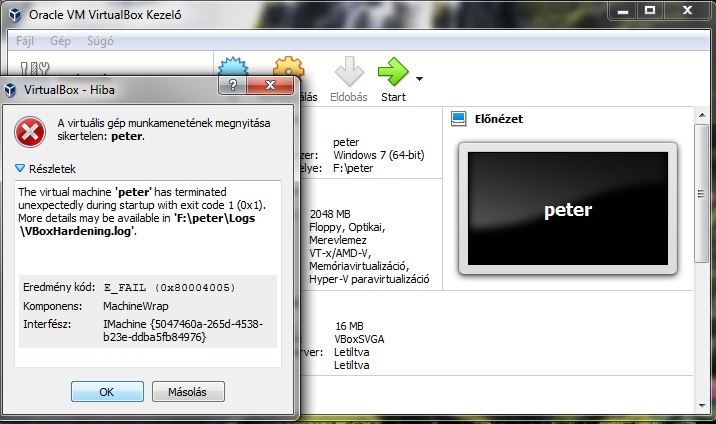Image resolution: width=716 pixels, height=424 pixels.
Task: Click the peter preview thumbnail
Action: 568,209
